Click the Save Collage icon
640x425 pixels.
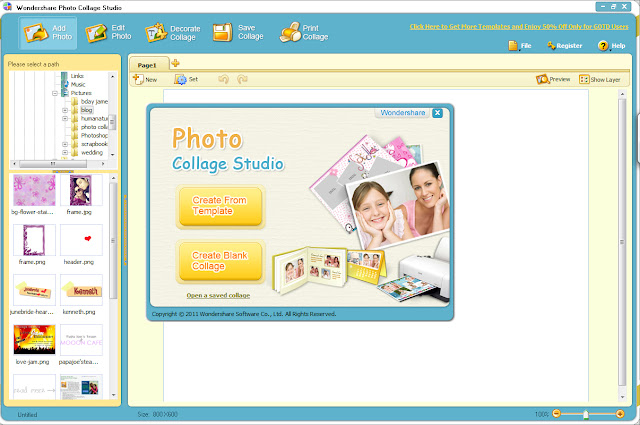pyautogui.click(x=222, y=32)
